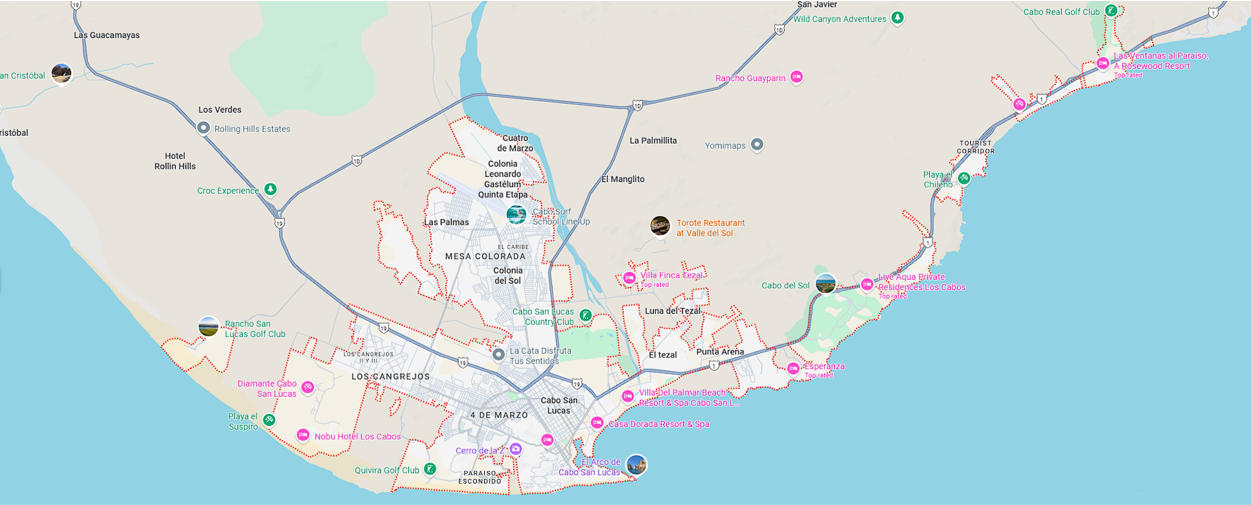This screenshot has width=1251, height=505.
Task: Select the Las Palmas neighborhood label
Action: coord(447,222)
